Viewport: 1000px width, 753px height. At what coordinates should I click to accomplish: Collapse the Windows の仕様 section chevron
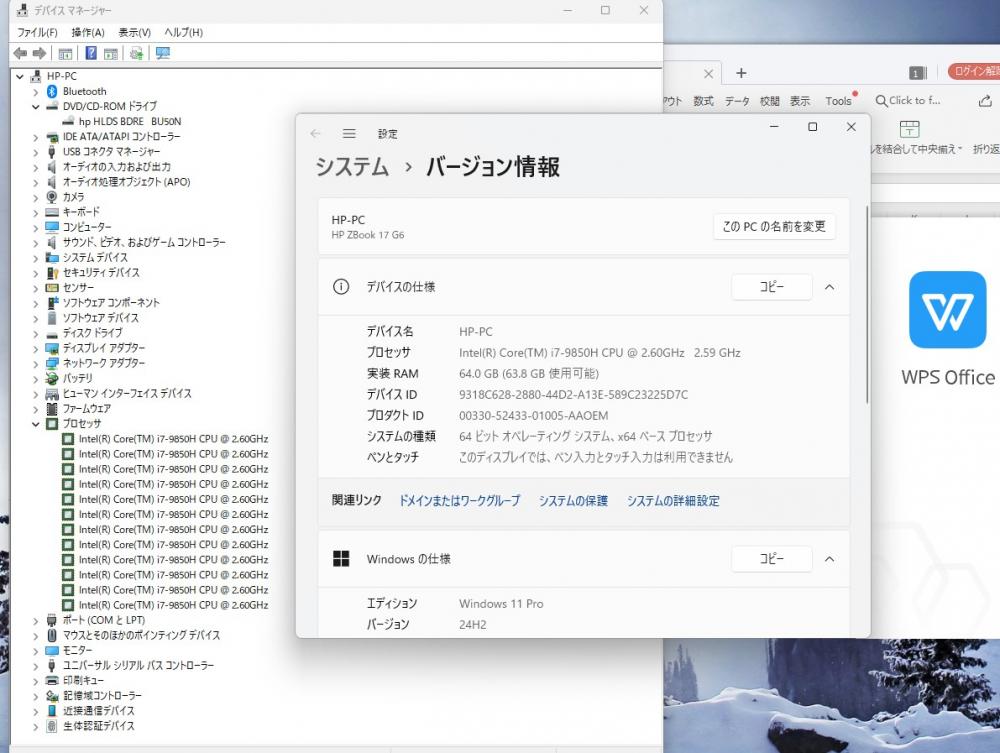[829, 559]
